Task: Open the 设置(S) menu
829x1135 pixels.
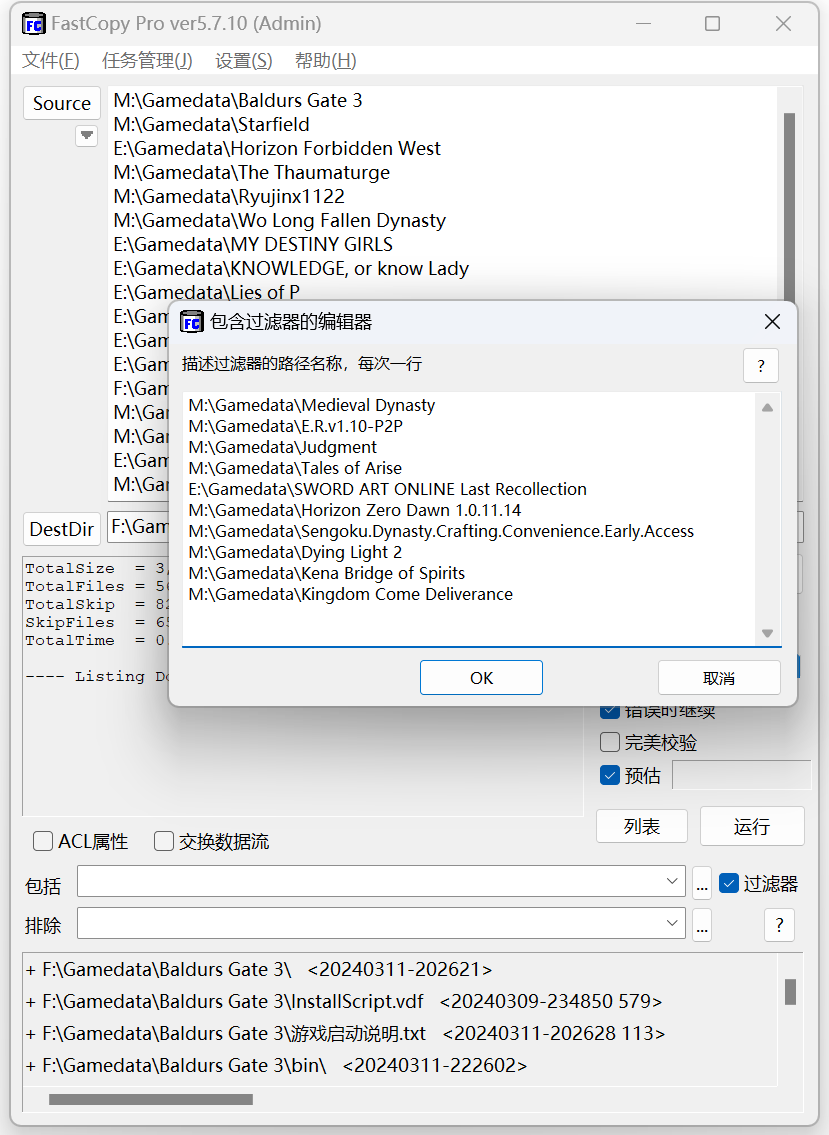Action: tap(243, 61)
